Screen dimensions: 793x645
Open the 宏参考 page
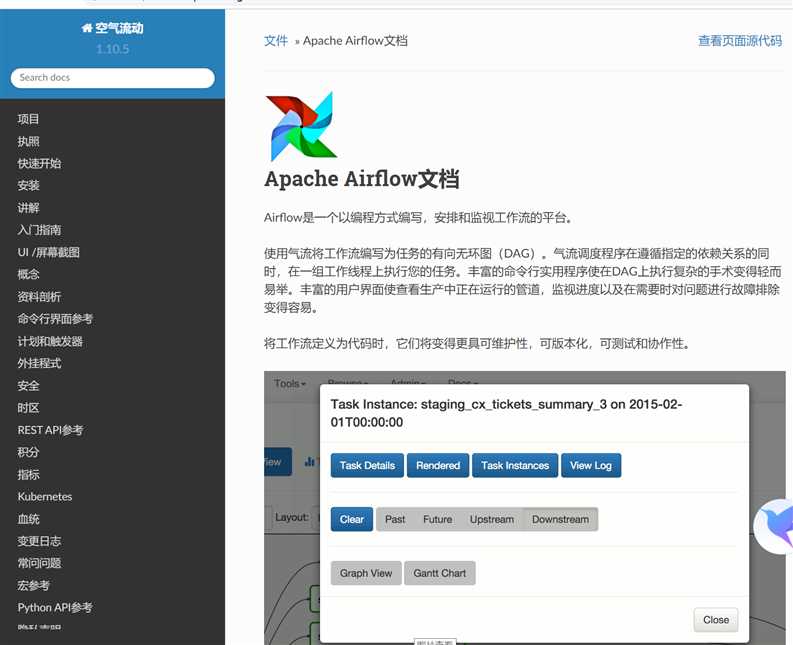pos(34,585)
